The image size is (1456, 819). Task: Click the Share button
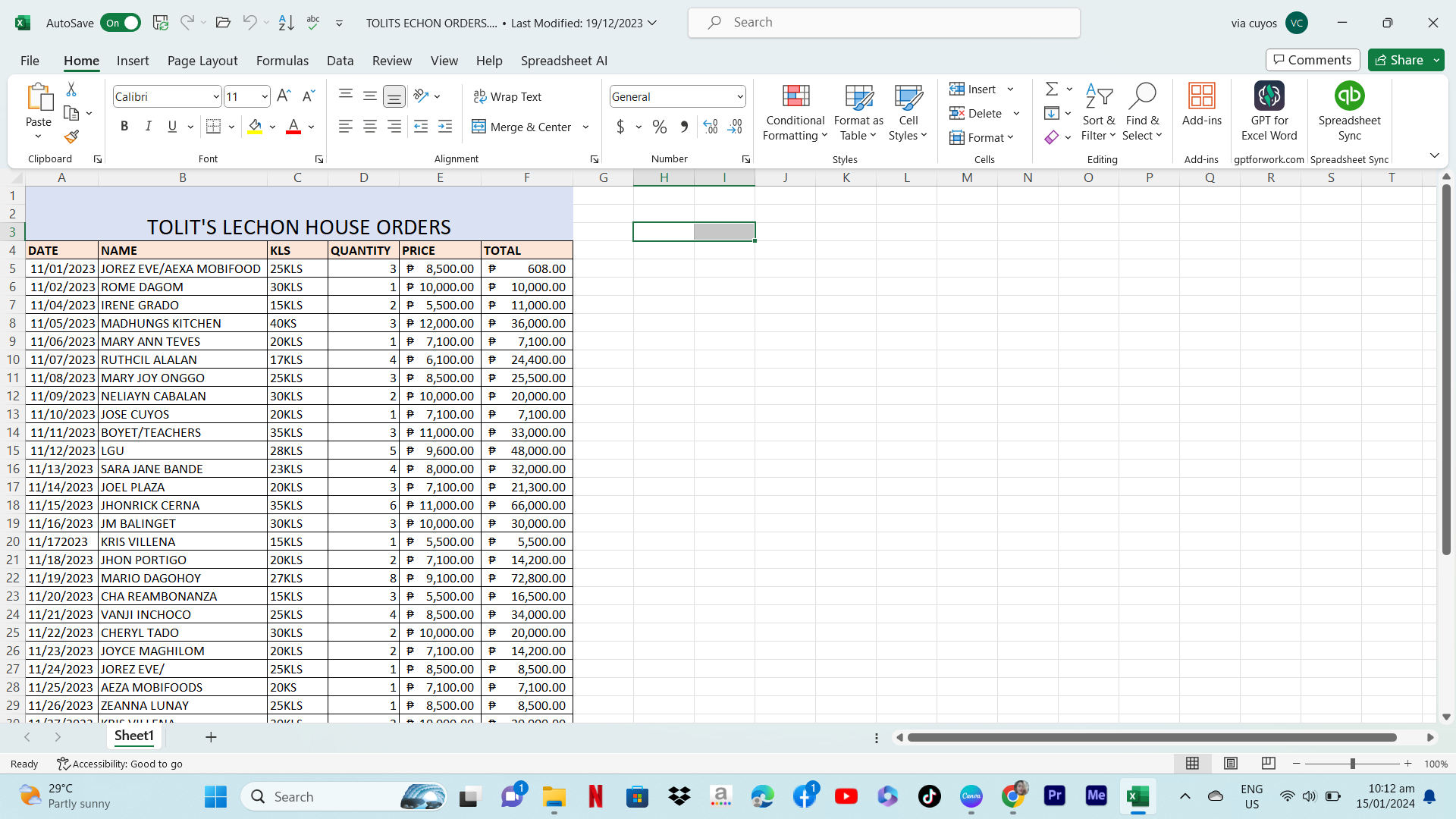[1399, 60]
